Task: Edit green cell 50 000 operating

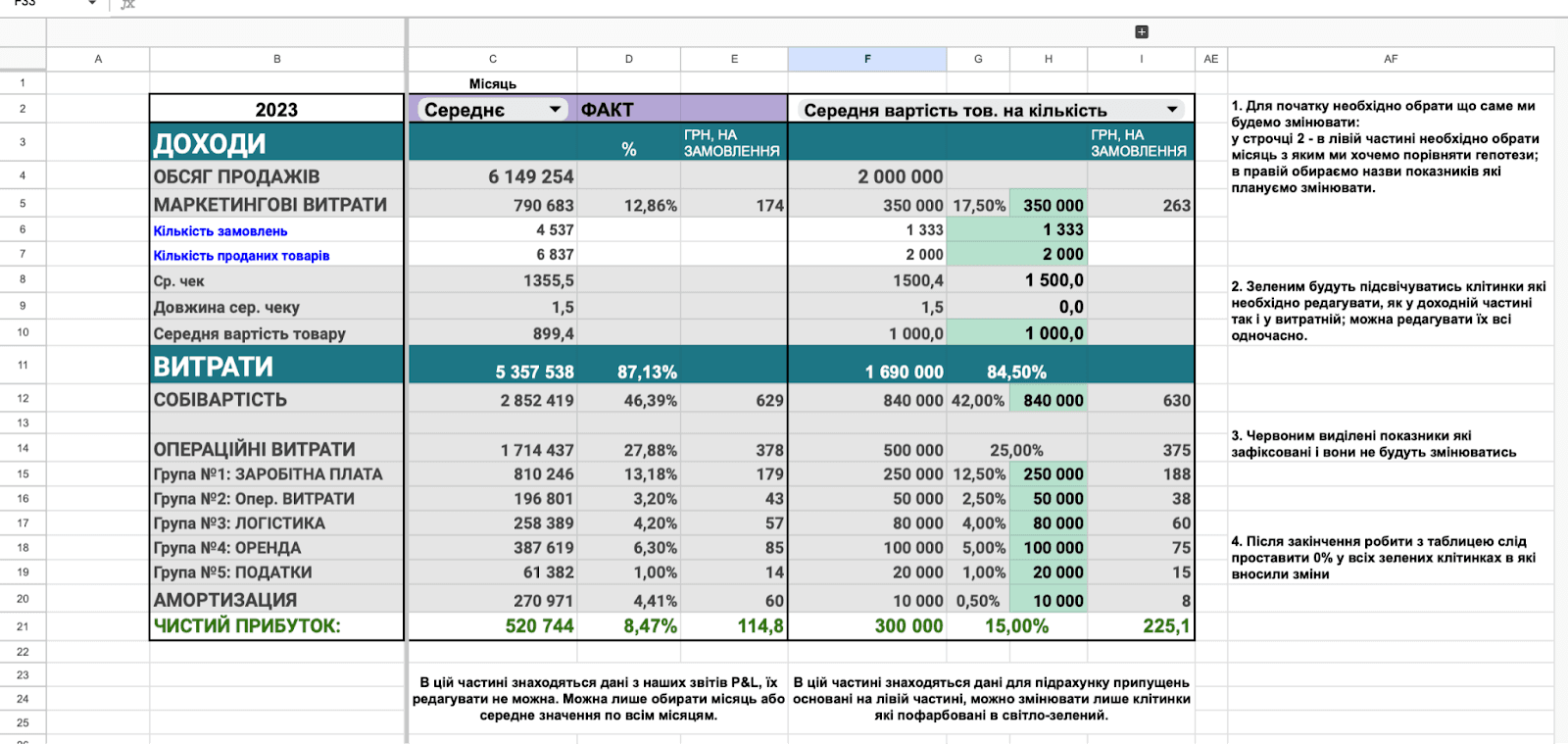Action: click(x=1049, y=499)
